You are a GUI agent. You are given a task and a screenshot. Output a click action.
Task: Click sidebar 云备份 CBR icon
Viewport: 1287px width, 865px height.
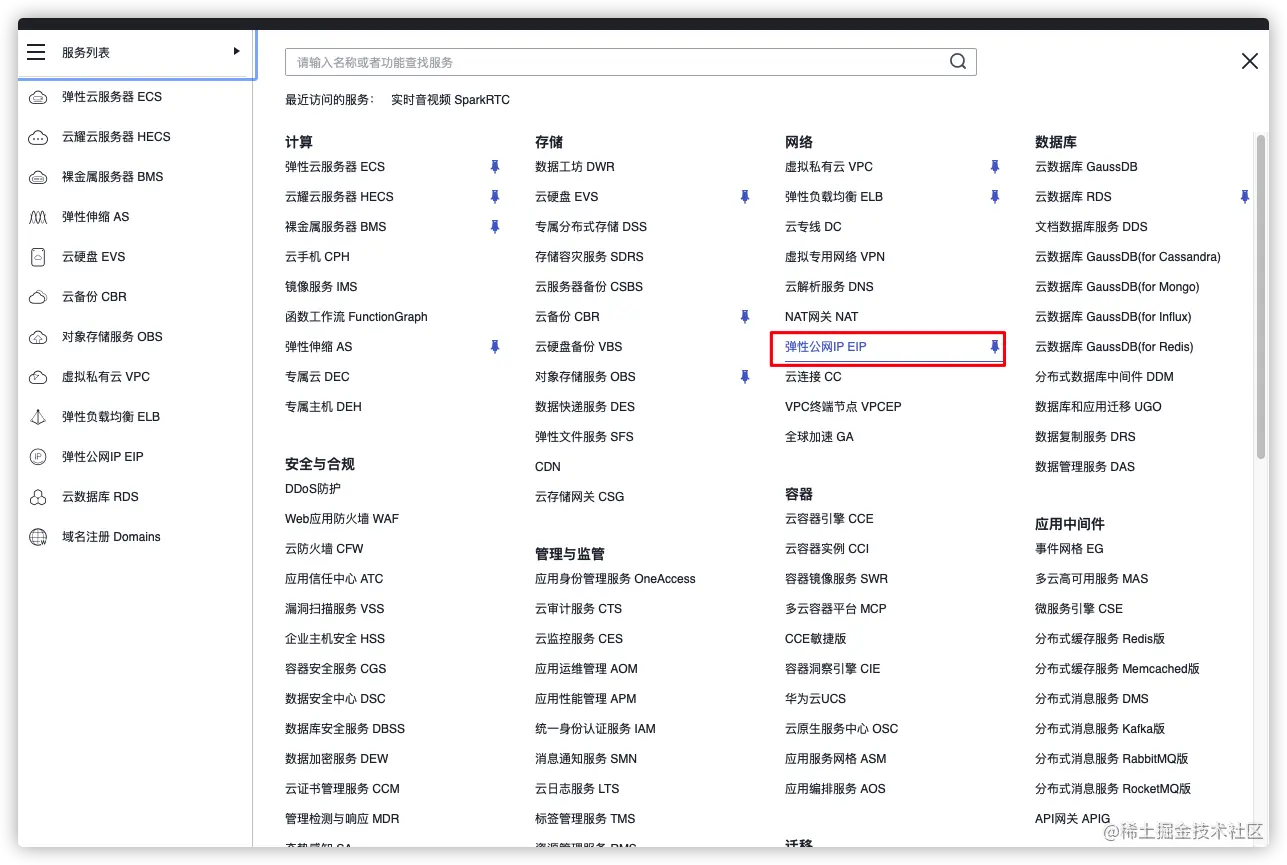[38, 297]
